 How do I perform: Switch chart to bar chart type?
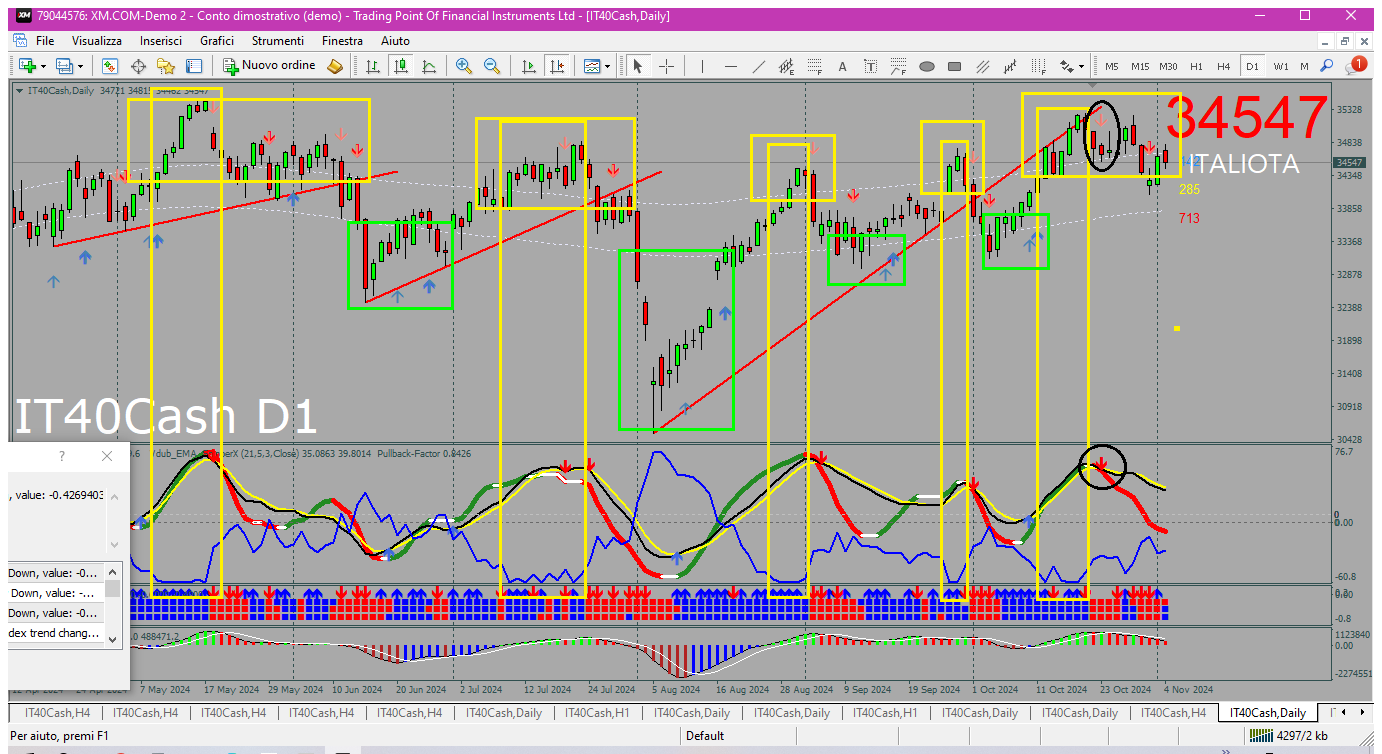point(373,66)
